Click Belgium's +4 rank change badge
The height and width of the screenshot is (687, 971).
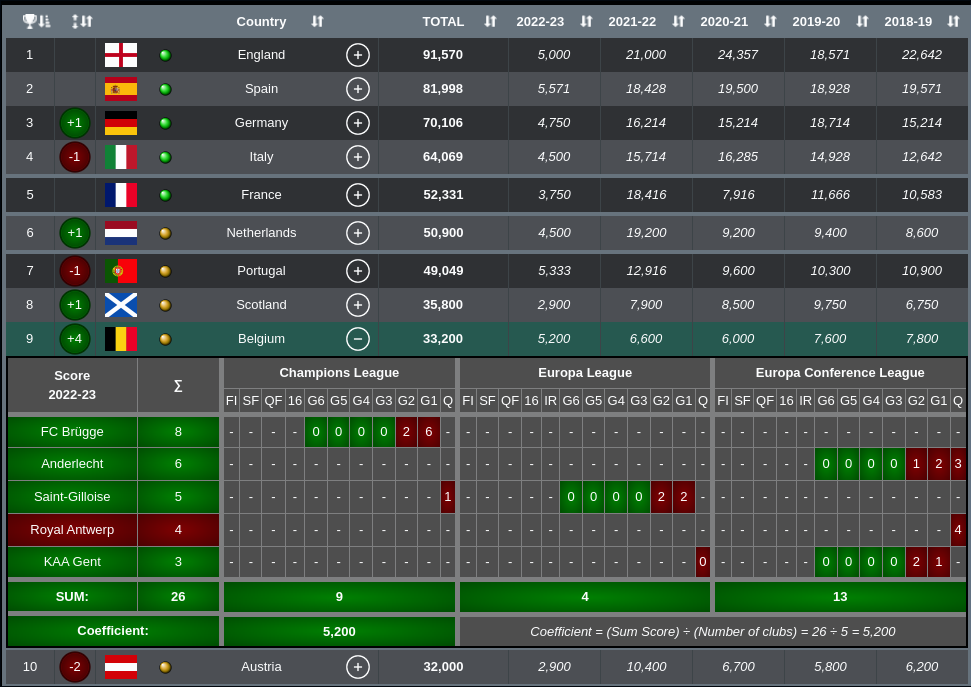(x=75, y=339)
